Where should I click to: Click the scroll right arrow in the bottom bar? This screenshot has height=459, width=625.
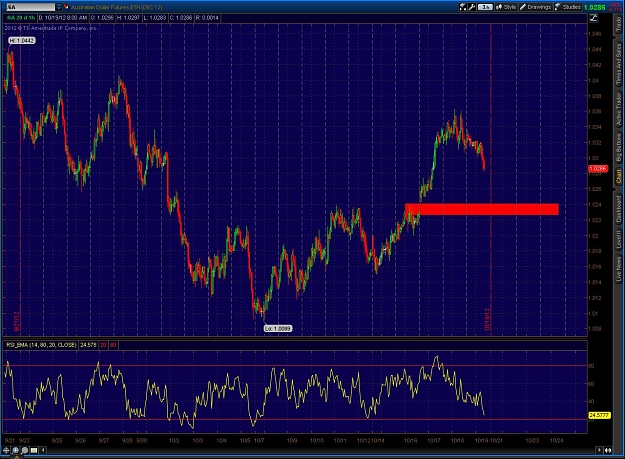(599, 450)
